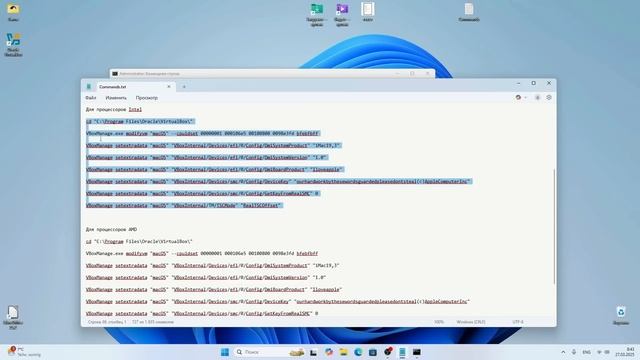Viewport: 640px width, 360px height.
Task: Select the Recycle Bin desktop icon
Action: [x=621, y=316]
